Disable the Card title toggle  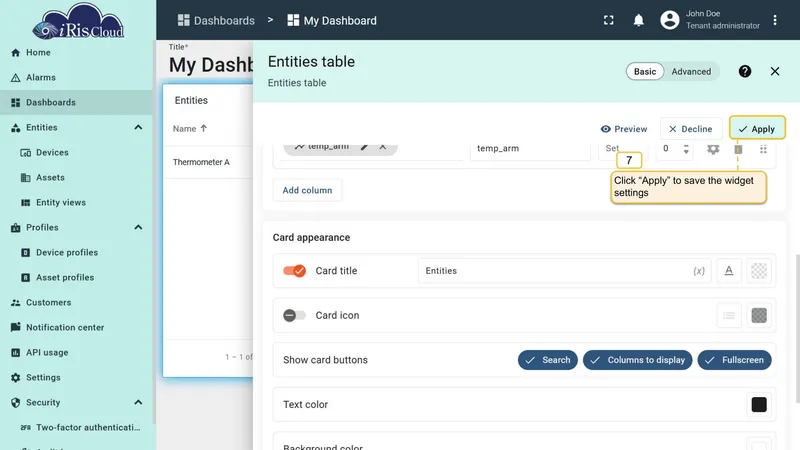click(x=294, y=271)
